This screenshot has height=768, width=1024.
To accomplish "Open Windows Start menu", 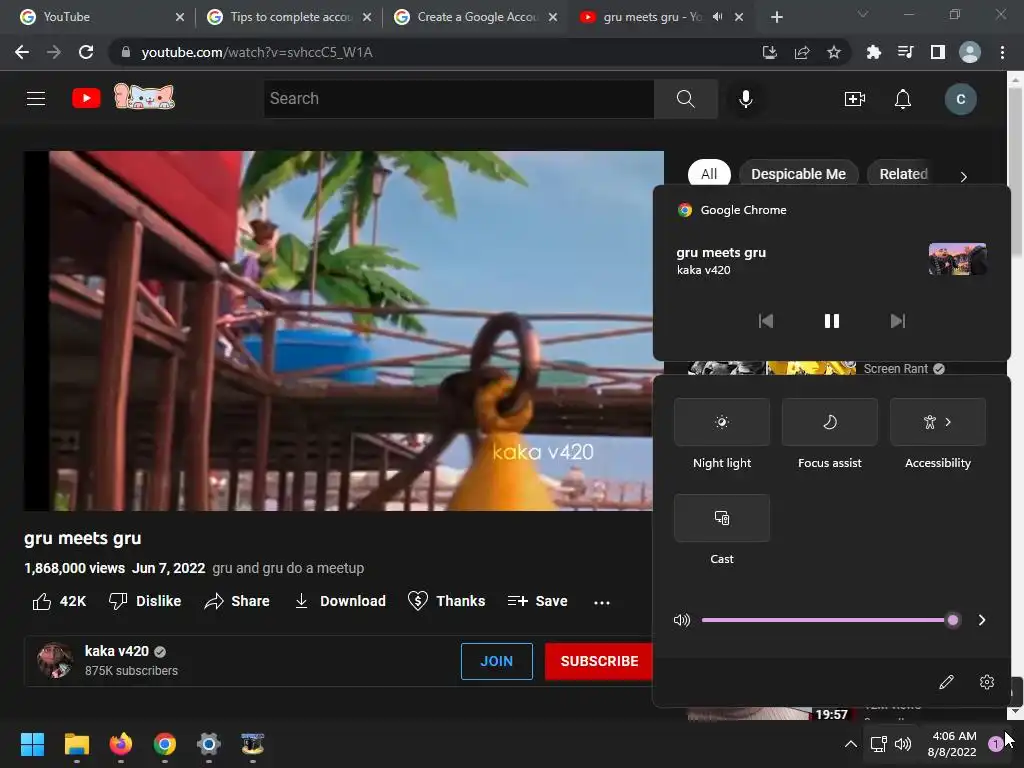I will coord(32,744).
